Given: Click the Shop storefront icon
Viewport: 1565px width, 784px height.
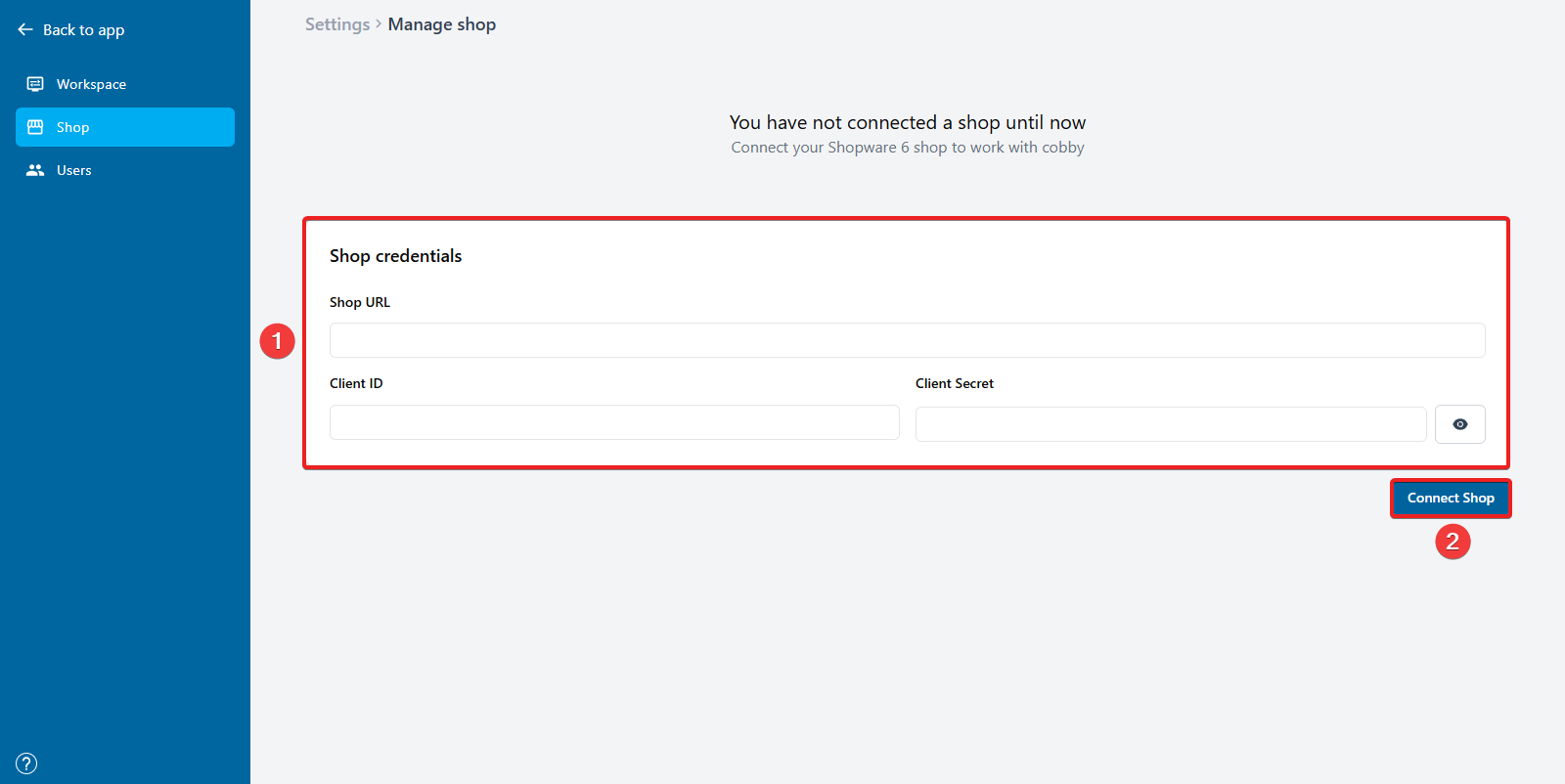Looking at the screenshot, I should 35,127.
